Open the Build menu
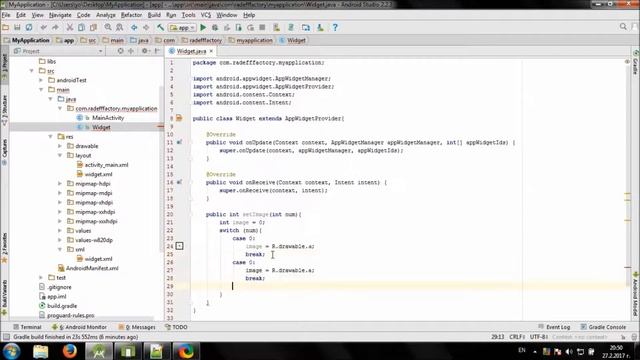The height and width of the screenshot is (360, 640). click(154, 15)
